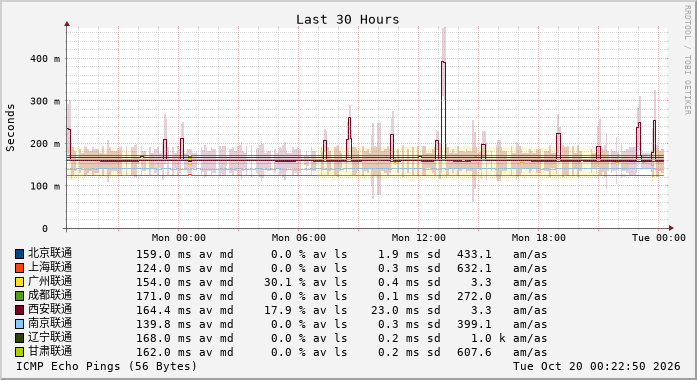Click the 'Tue 00:00' time axis label
697x380 pixels.
coord(659,238)
